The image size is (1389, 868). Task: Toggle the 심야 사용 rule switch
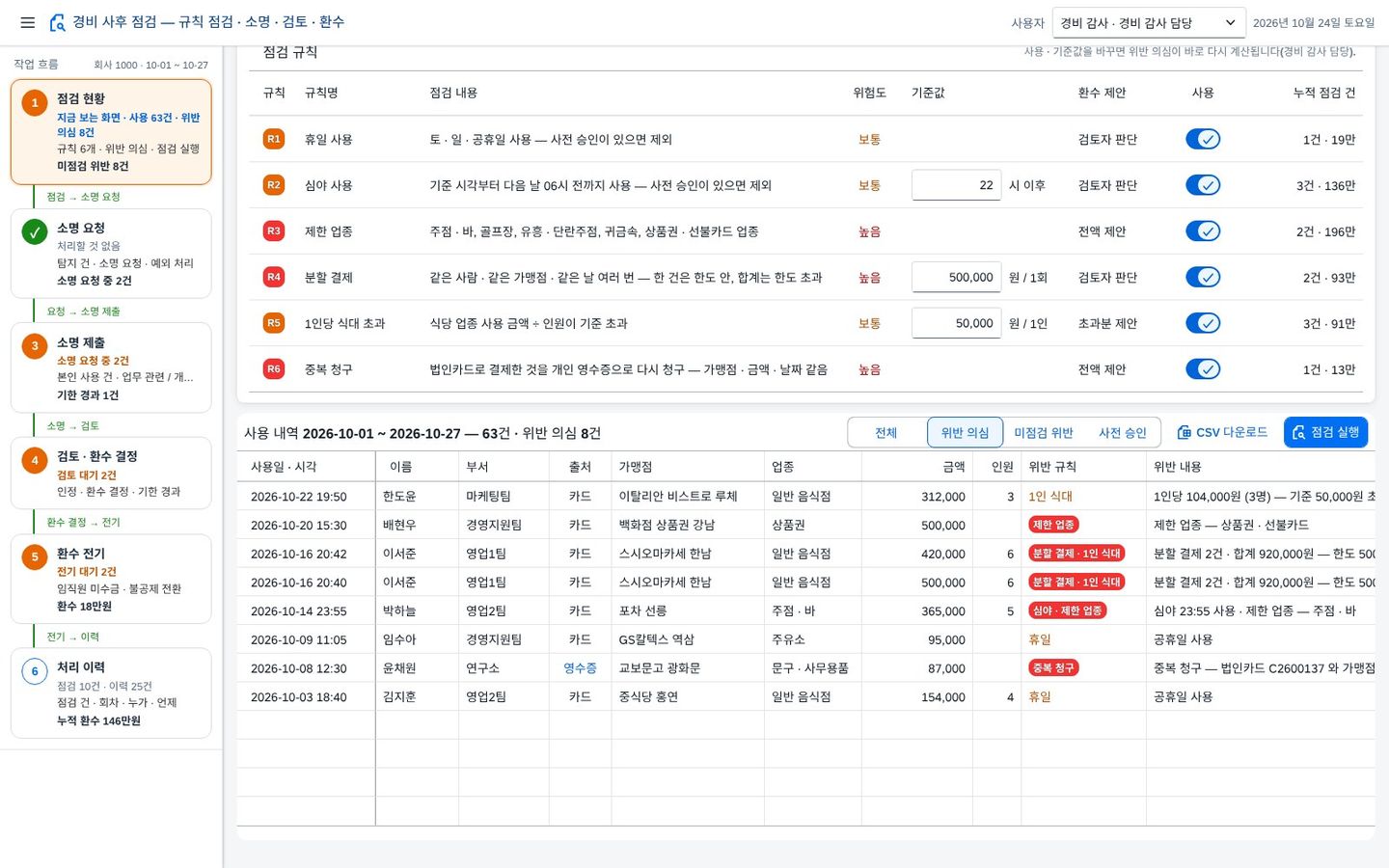tap(1203, 185)
